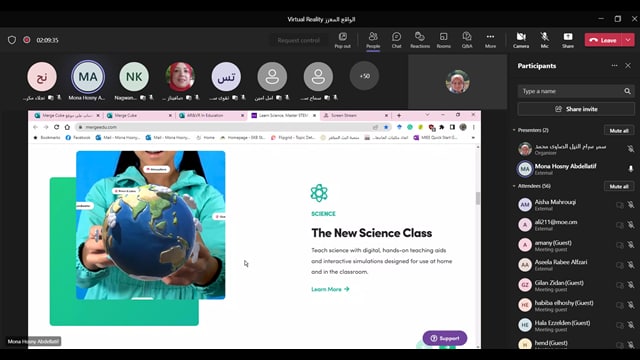Switch to the first Merge Cube tab with Arabic title
Viewport: 640px width, 360px height.
point(67,116)
